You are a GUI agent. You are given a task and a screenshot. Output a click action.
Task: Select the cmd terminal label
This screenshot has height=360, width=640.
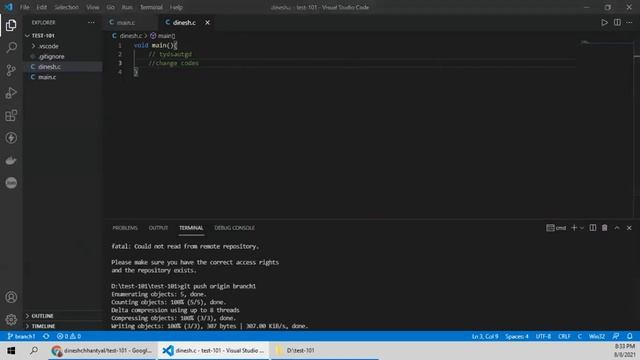point(556,228)
